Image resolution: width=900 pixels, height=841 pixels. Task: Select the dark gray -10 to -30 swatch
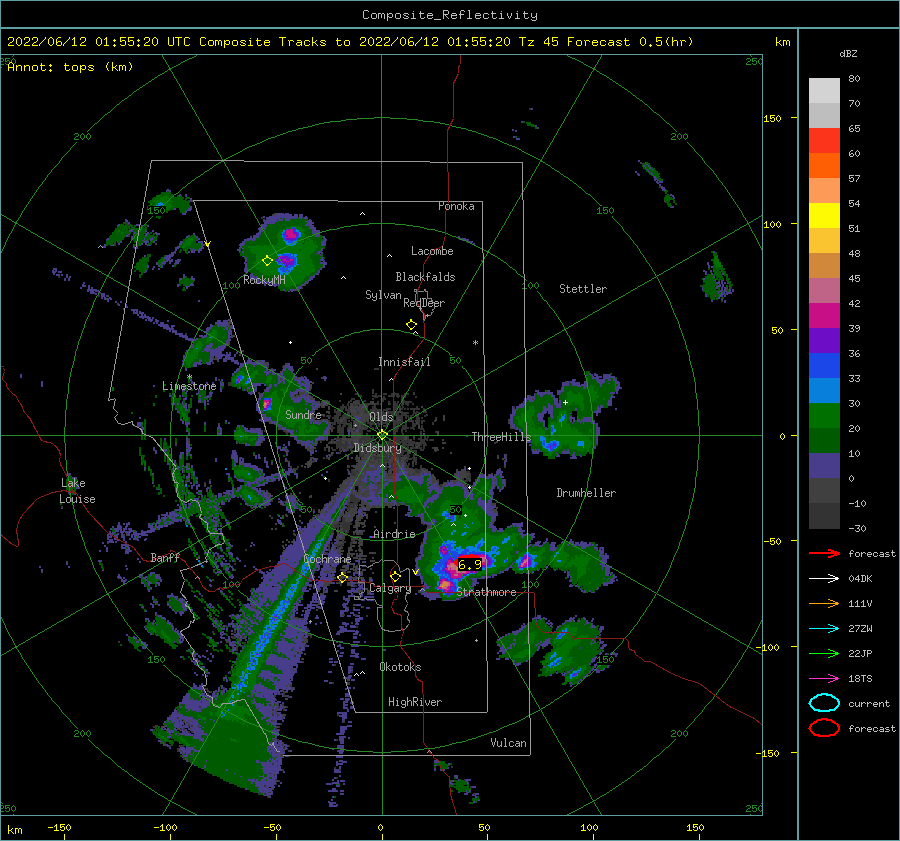click(824, 516)
